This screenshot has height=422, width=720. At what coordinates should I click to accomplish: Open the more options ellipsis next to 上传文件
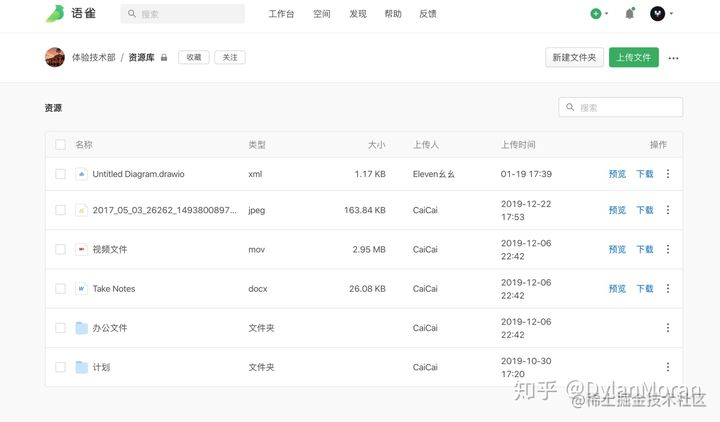click(673, 58)
